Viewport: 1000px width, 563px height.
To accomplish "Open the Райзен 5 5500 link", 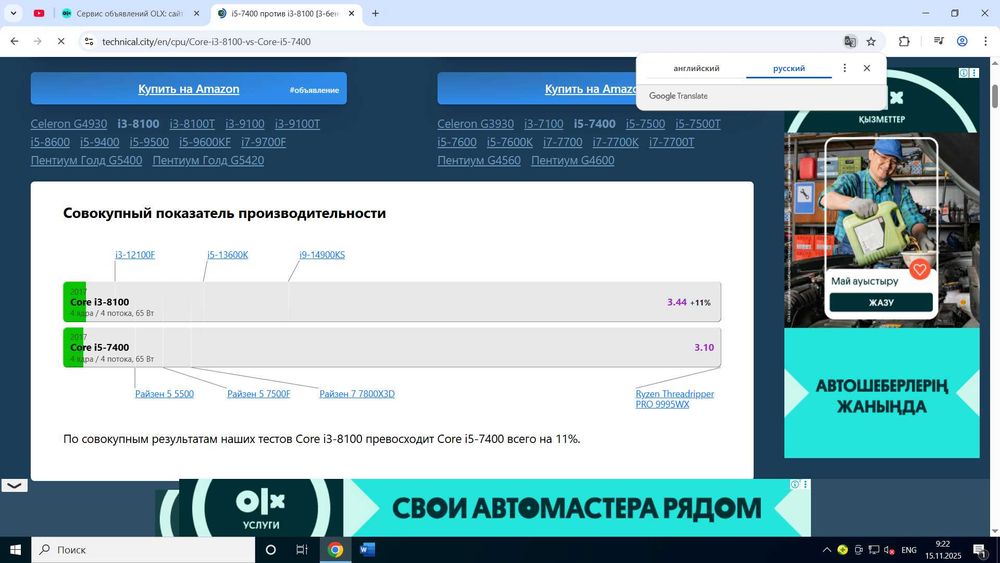I will click(165, 394).
